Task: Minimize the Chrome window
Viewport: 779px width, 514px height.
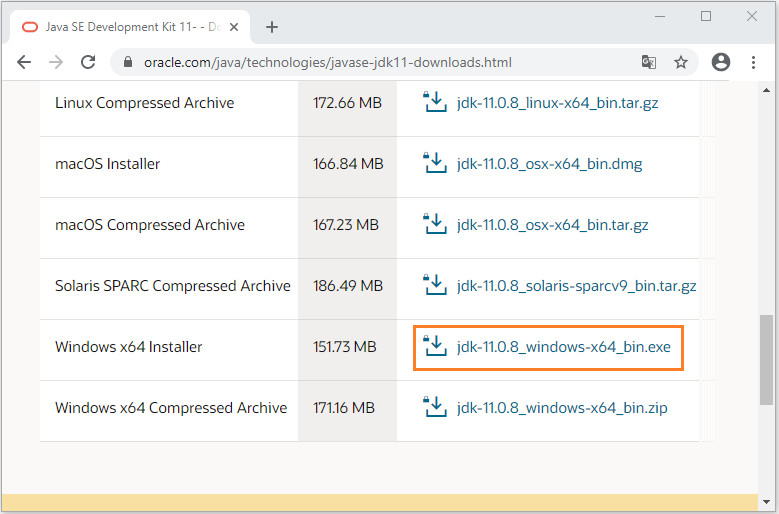Action: [660, 16]
